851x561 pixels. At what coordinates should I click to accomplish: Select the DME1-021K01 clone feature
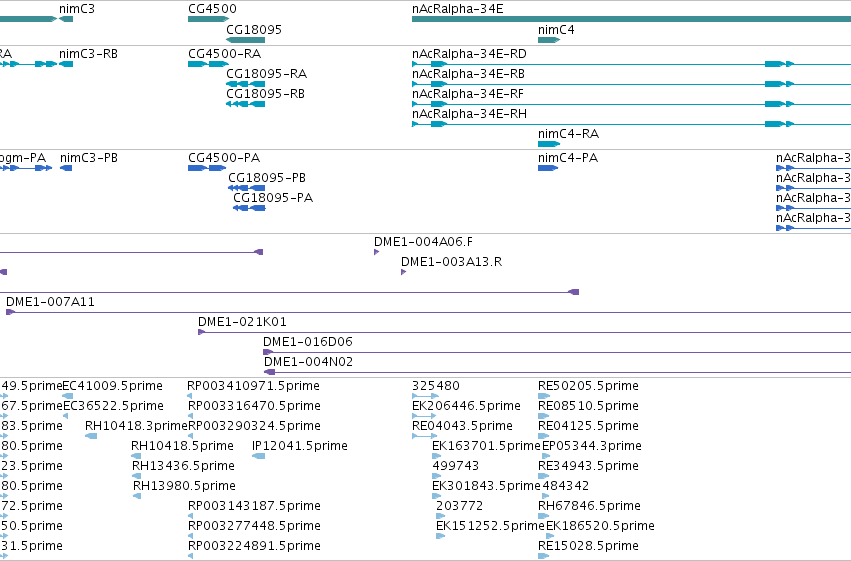[524, 333]
